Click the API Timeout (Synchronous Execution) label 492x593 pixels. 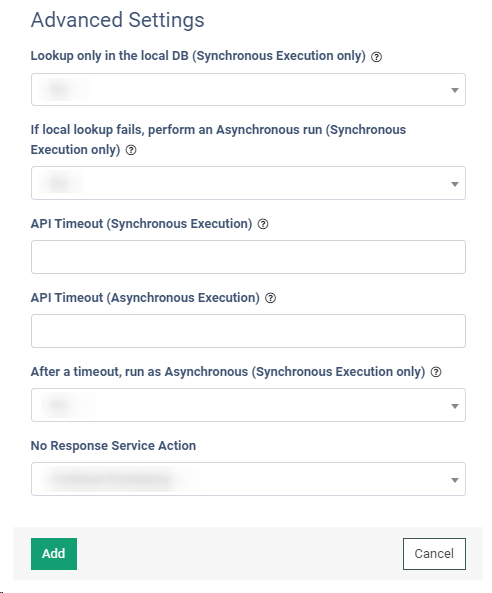tap(141, 224)
